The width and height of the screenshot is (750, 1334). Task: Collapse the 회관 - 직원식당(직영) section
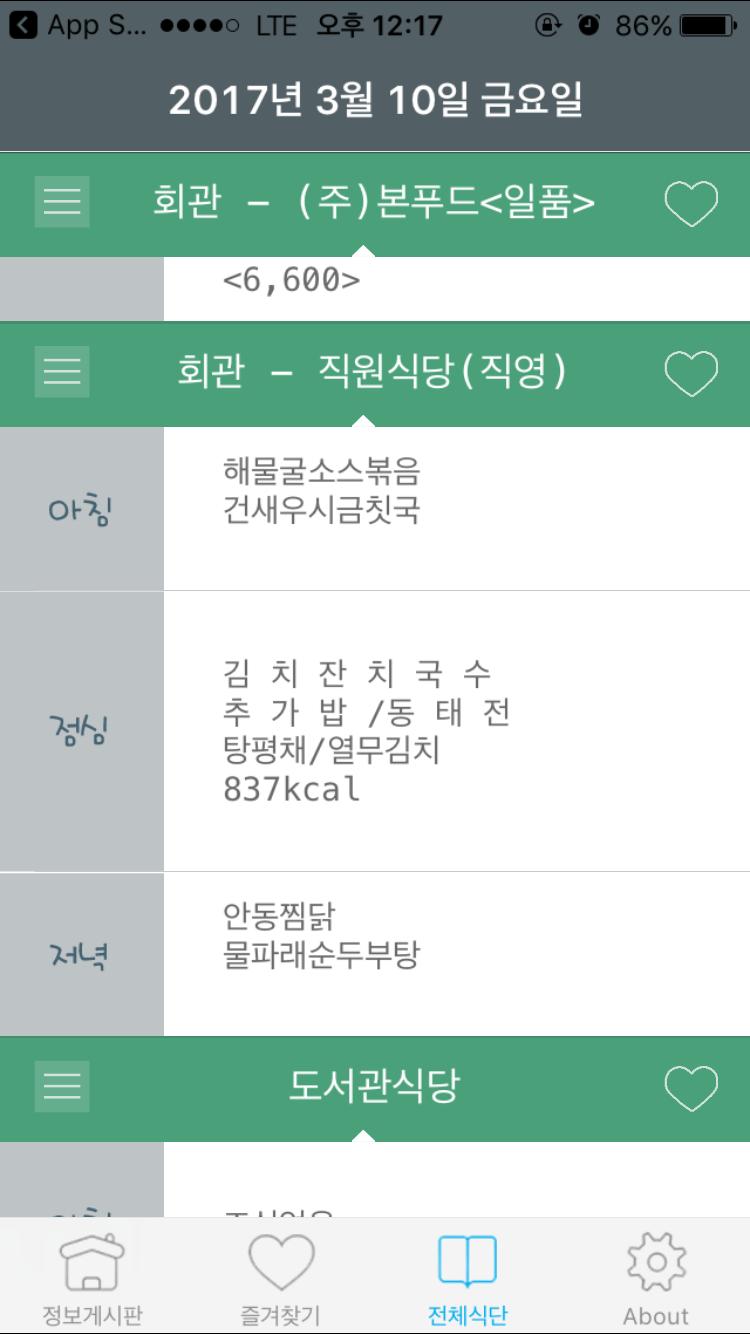pos(373,373)
